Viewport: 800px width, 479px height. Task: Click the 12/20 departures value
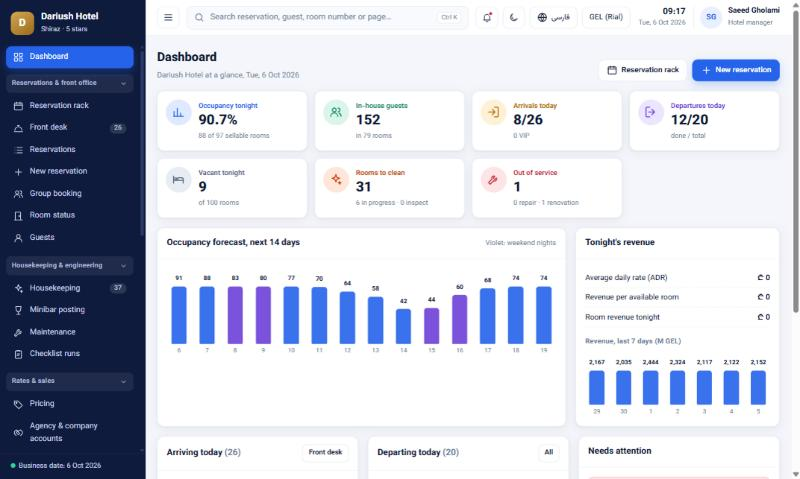(689, 120)
